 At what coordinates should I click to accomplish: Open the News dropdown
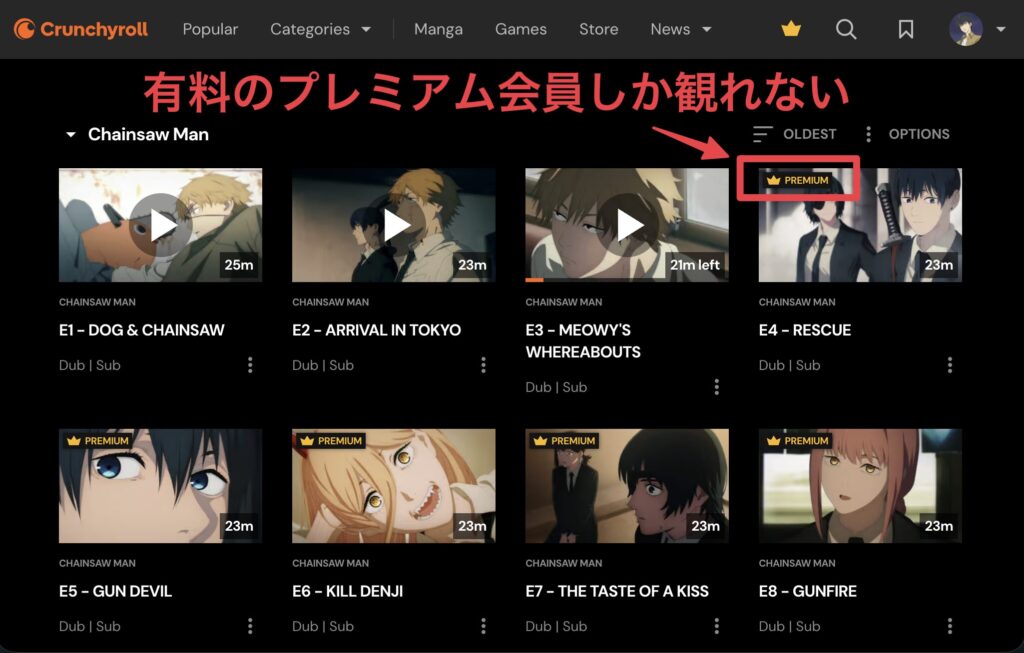(679, 29)
